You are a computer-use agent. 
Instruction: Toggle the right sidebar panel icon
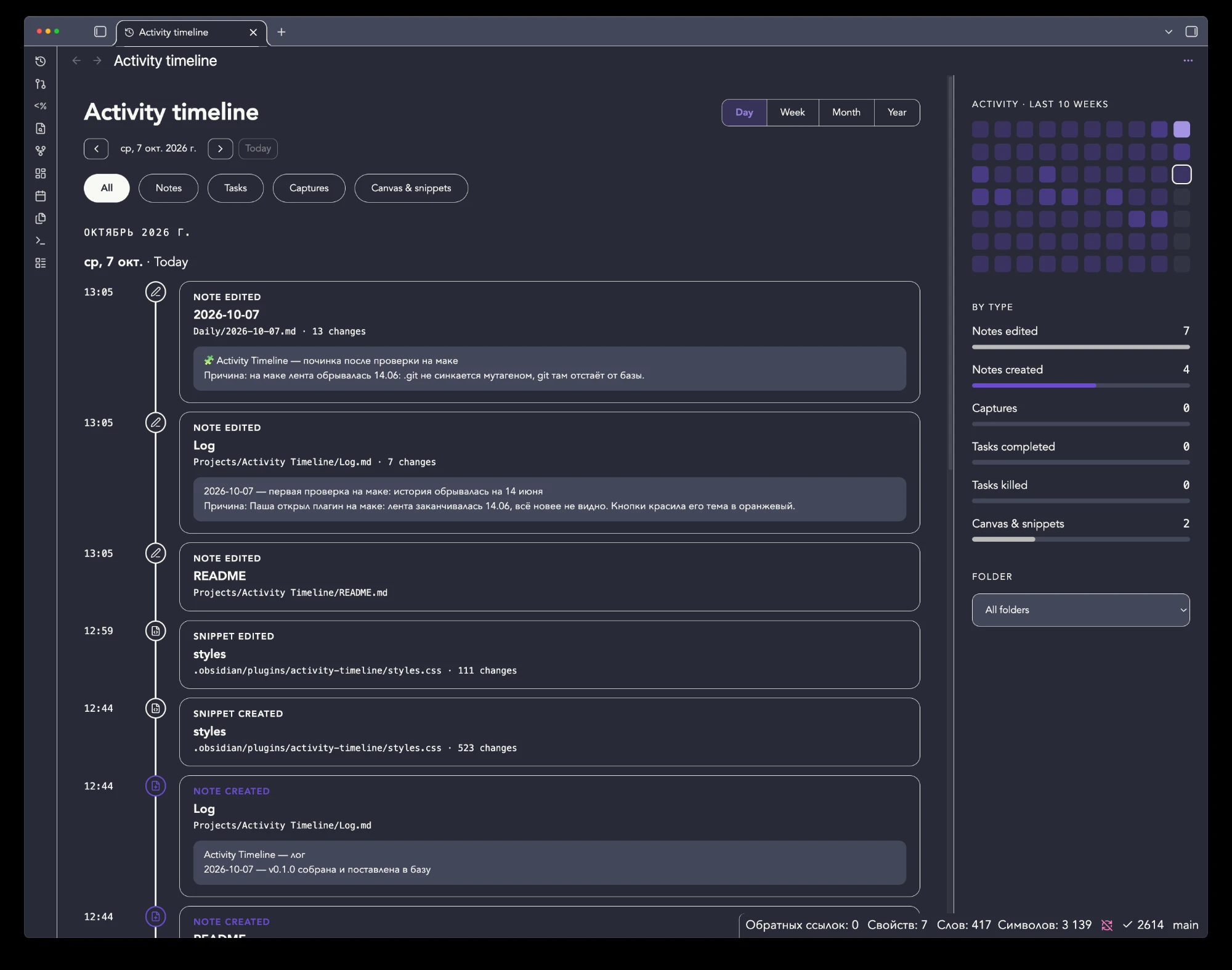click(x=1191, y=31)
